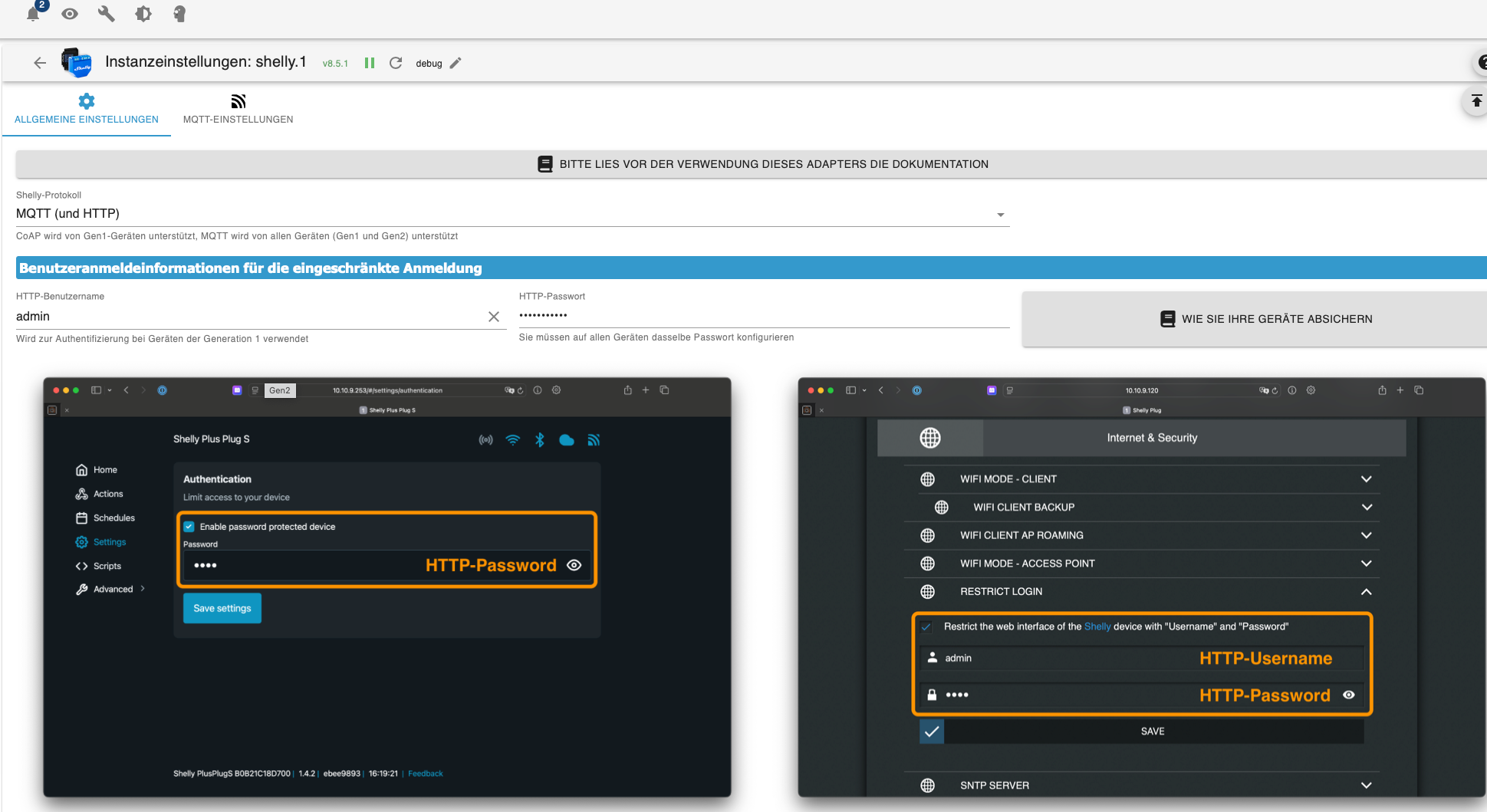Image resolution: width=1487 pixels, height=812 pixels.
Task: Click the new tab plus icon in the left browser
Action: 646,390
